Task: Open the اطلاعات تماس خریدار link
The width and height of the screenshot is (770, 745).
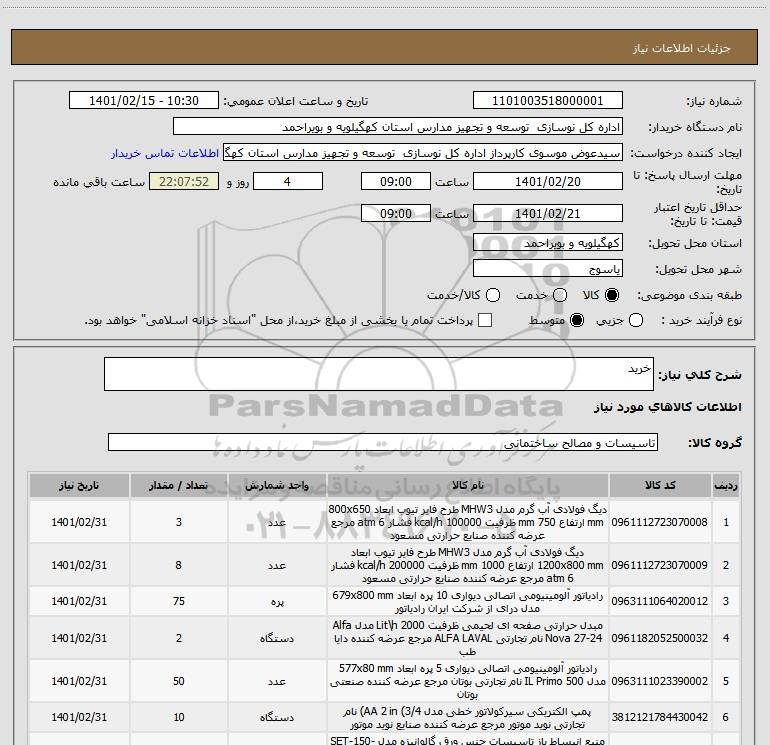Action: pos(165,153)
